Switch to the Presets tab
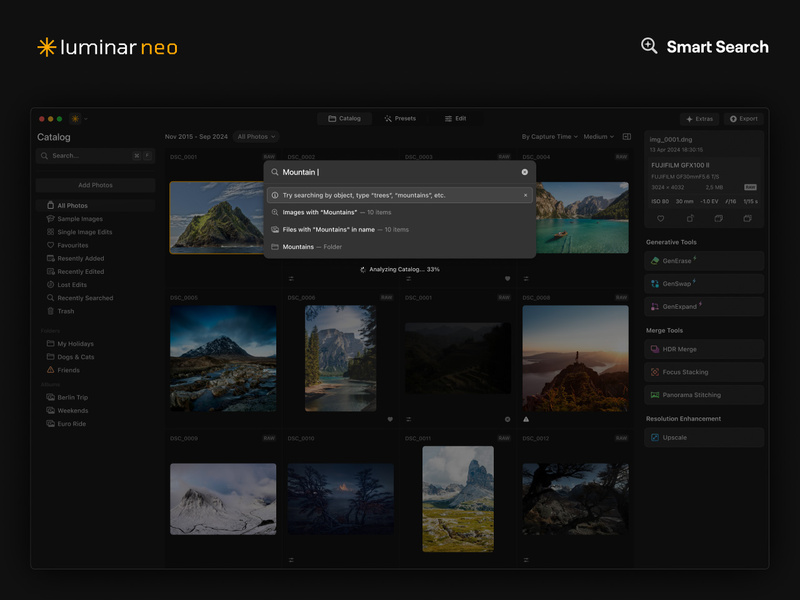This screenshot has height=600, width=800. point(402,117)
